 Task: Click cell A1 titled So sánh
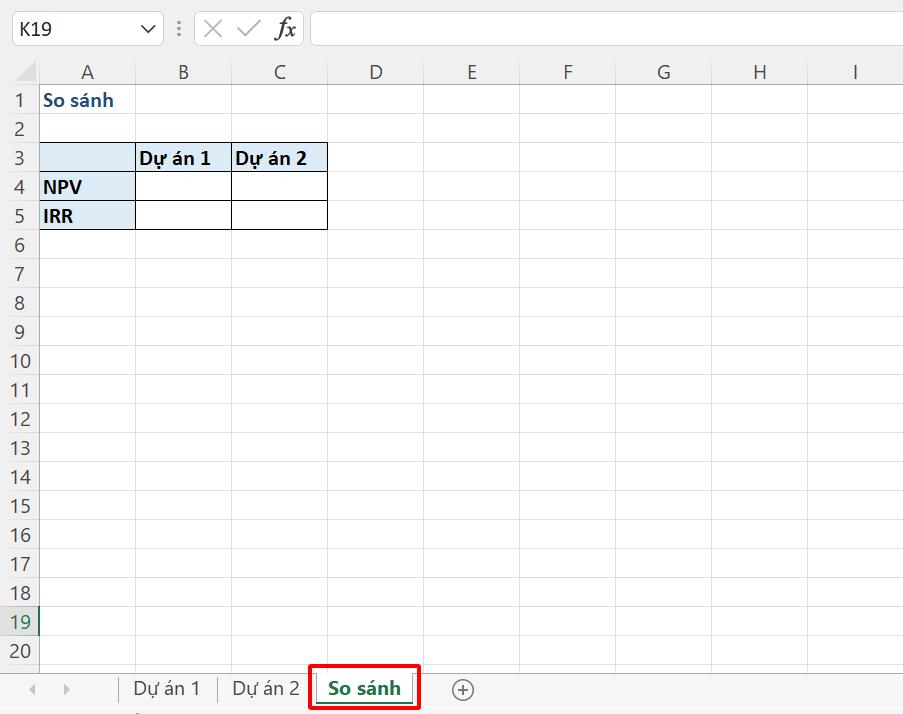[x=88, y=100]
